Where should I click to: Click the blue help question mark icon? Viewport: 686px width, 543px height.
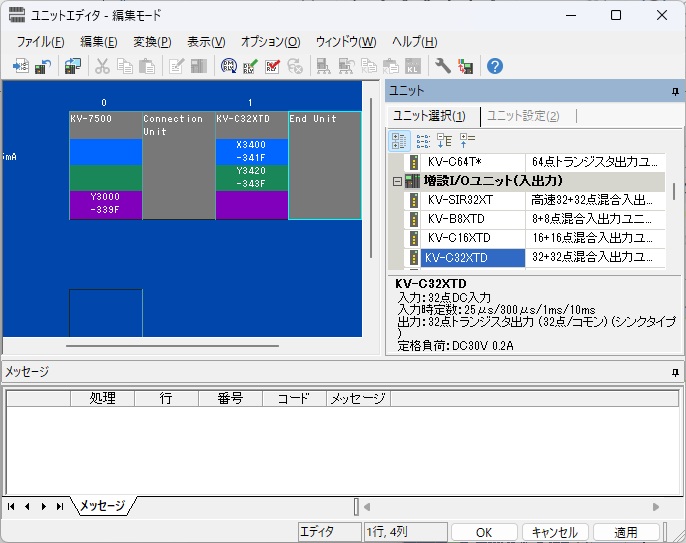point(494,66)
